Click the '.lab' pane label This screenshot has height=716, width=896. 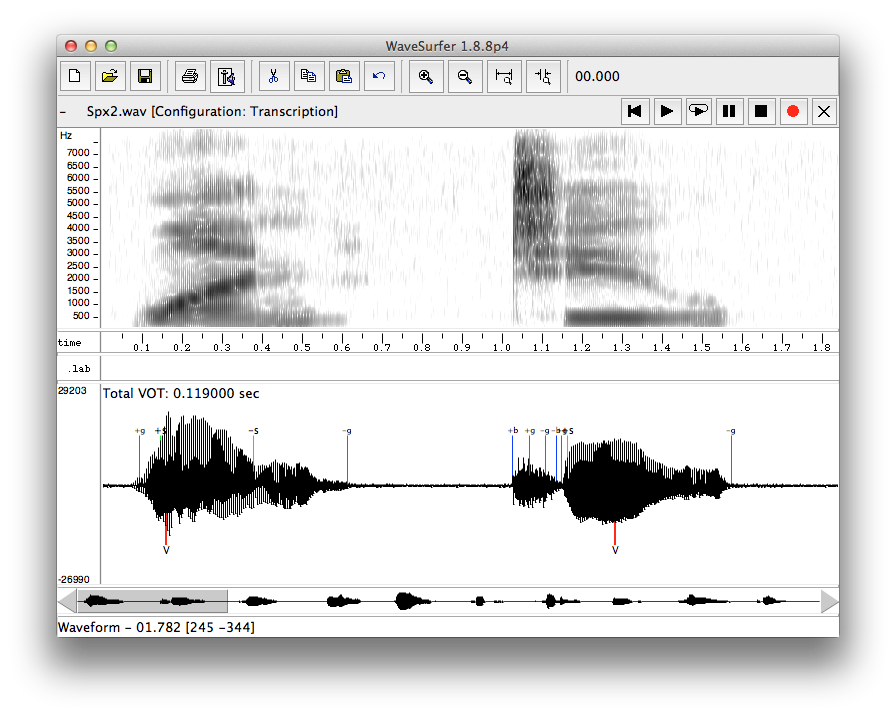[79, 369]
